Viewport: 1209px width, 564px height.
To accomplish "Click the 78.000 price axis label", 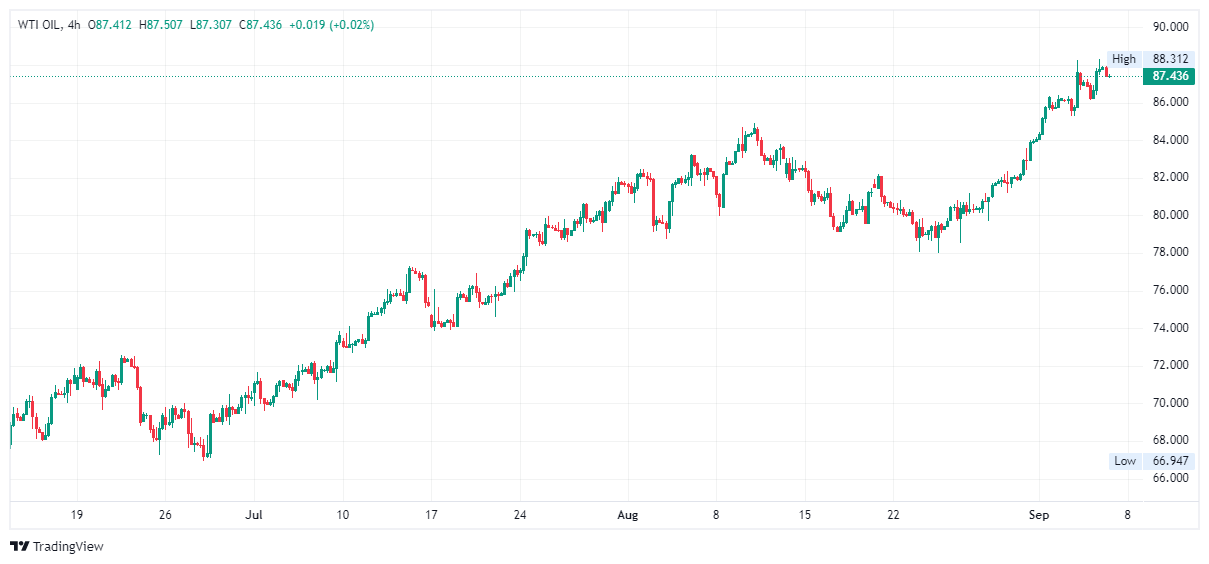I will (x=1170, y=252).
